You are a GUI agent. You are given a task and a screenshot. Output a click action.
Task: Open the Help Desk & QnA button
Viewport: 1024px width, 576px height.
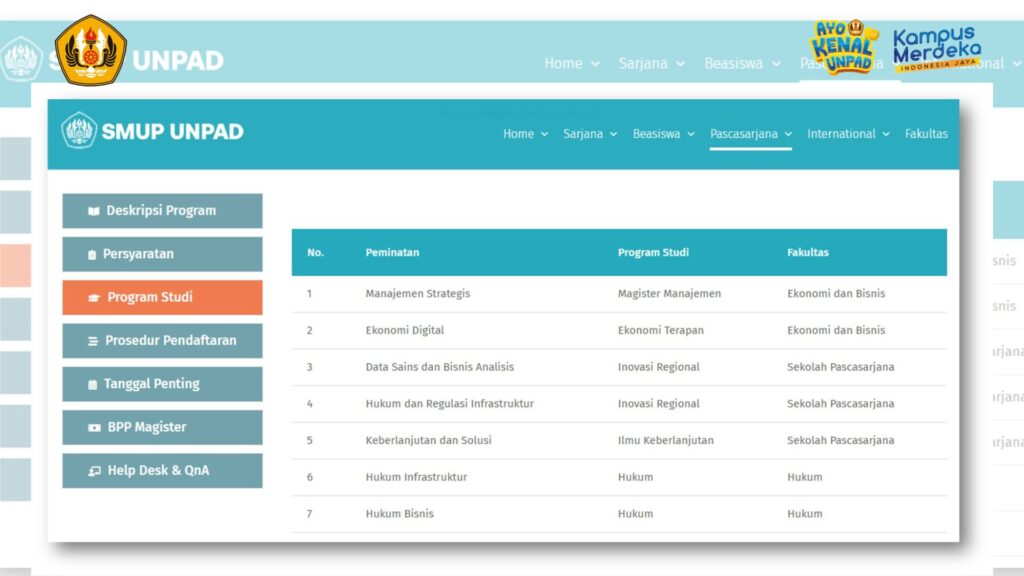pyautogui.click(x=163, y=471)
